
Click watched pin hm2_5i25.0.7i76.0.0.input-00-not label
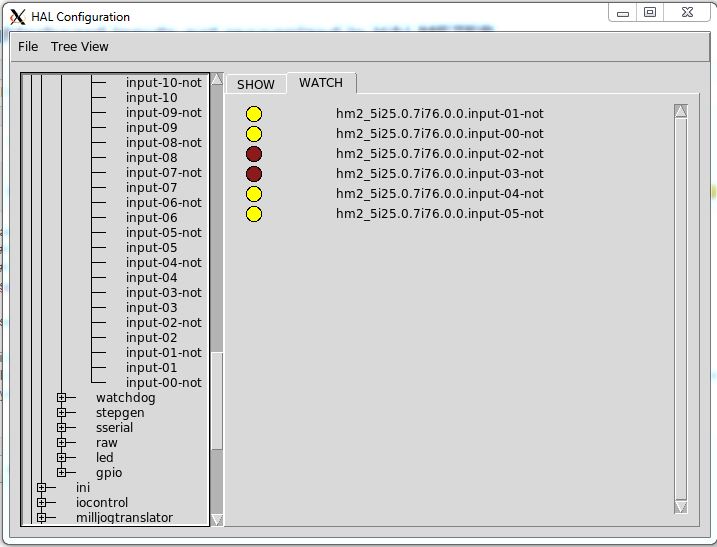[x=439, y=134]
